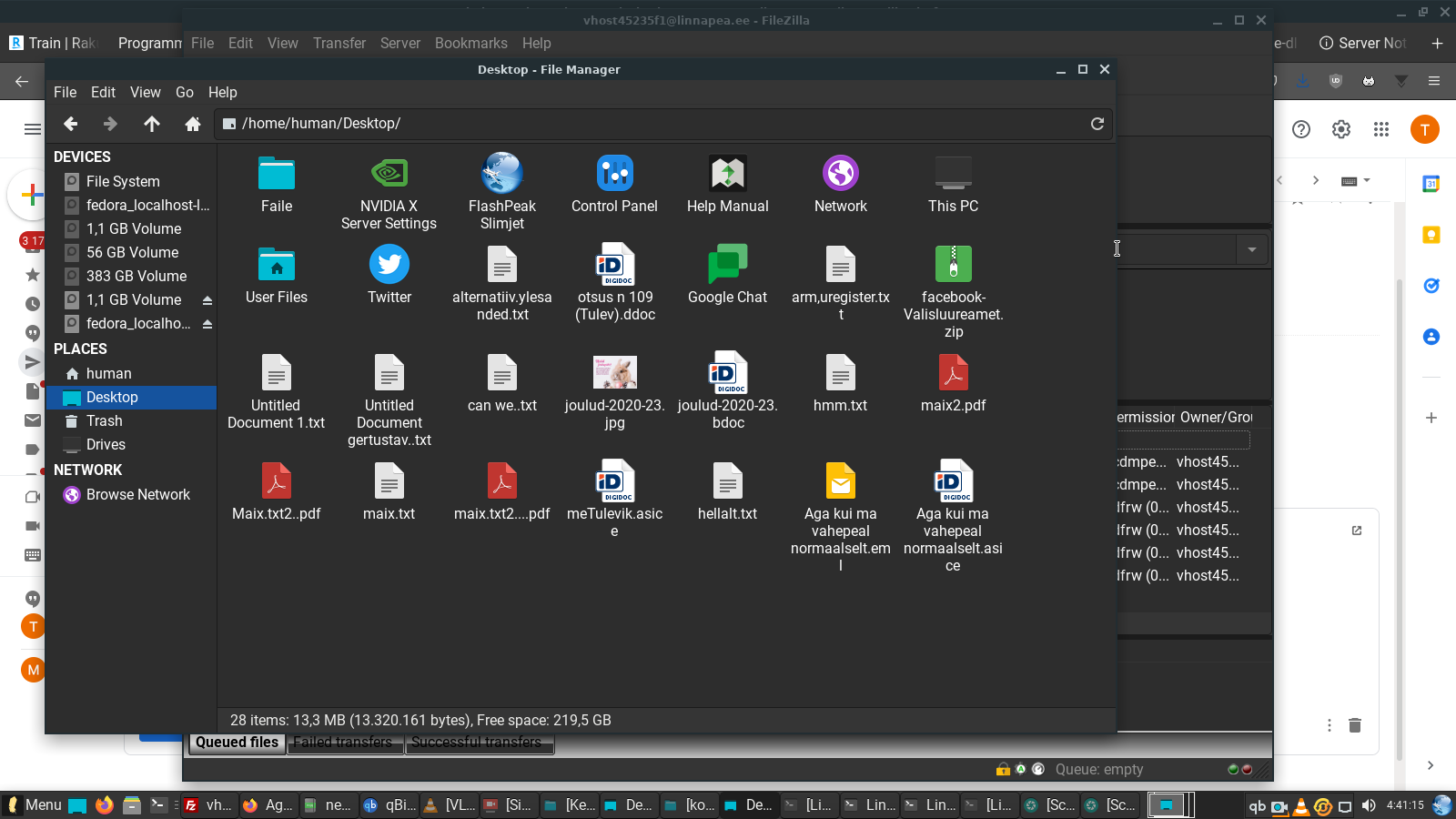
Task: Open the dropdown arrow right of File Manager
Action: pos(1252,249)
